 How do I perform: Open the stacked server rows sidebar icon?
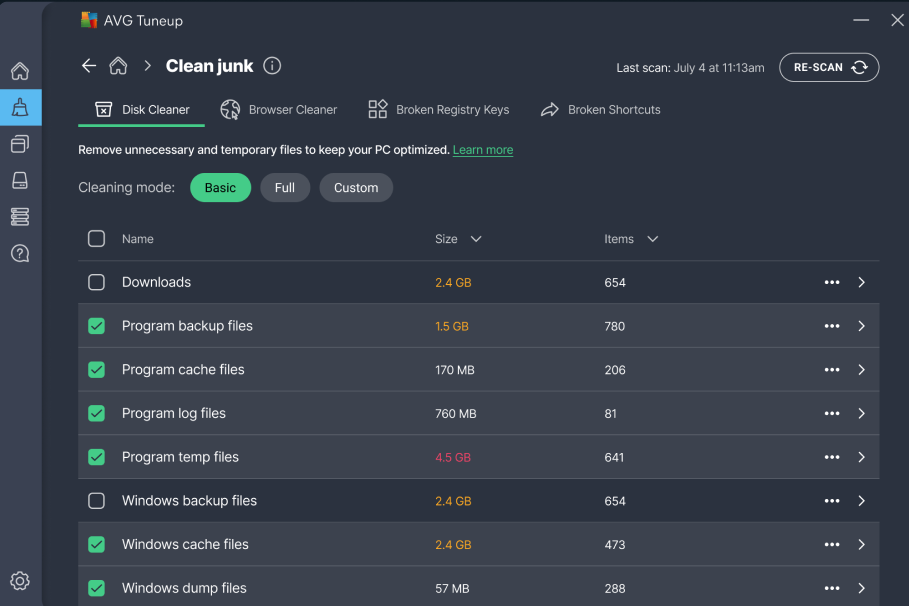point(20,217)
